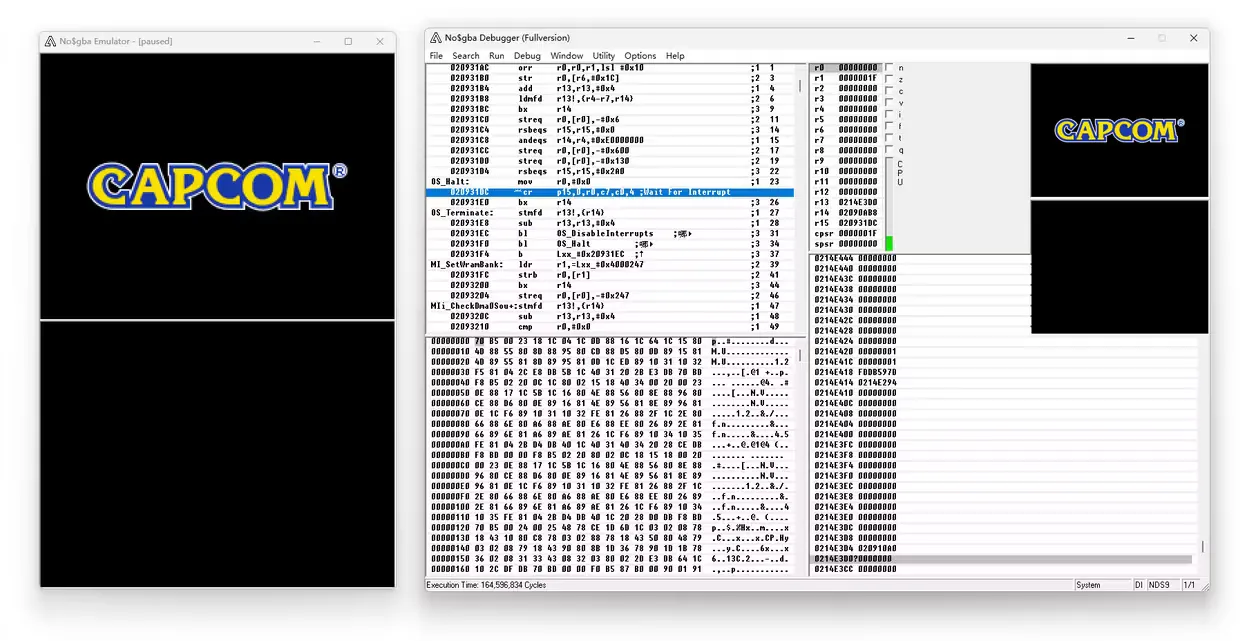The image size is (1256, 641).
Task: Toggle the i interrupt flag checkbox
Action: pos(889,114)
